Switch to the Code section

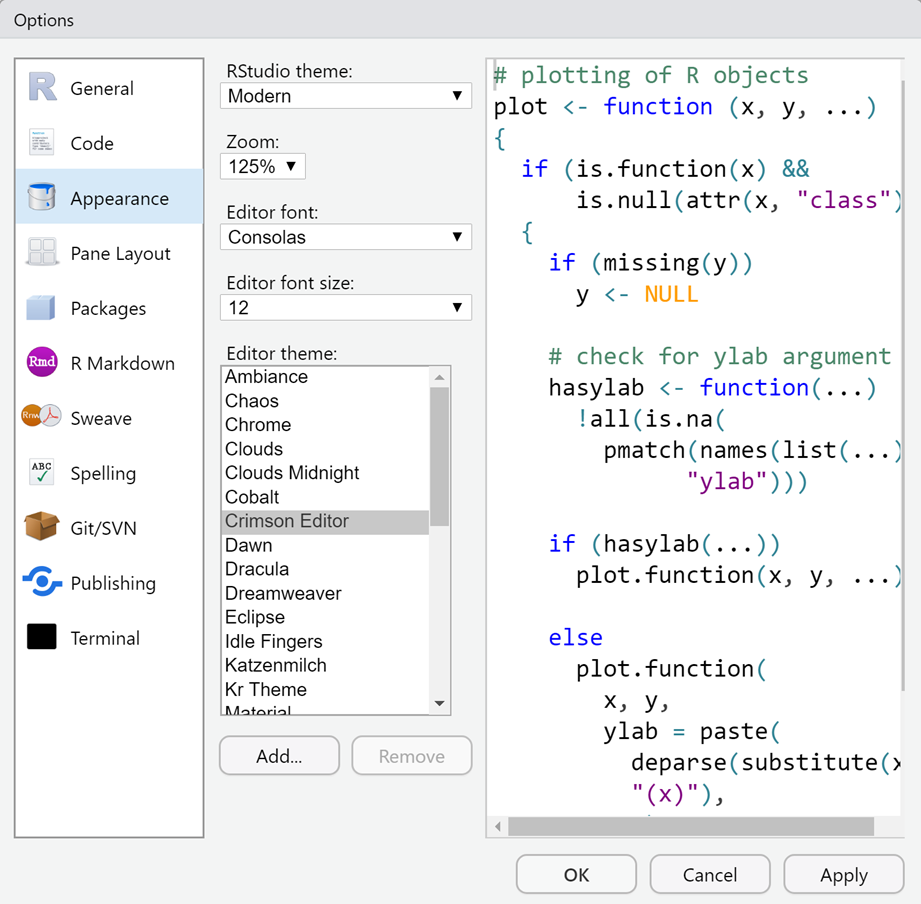109,143
